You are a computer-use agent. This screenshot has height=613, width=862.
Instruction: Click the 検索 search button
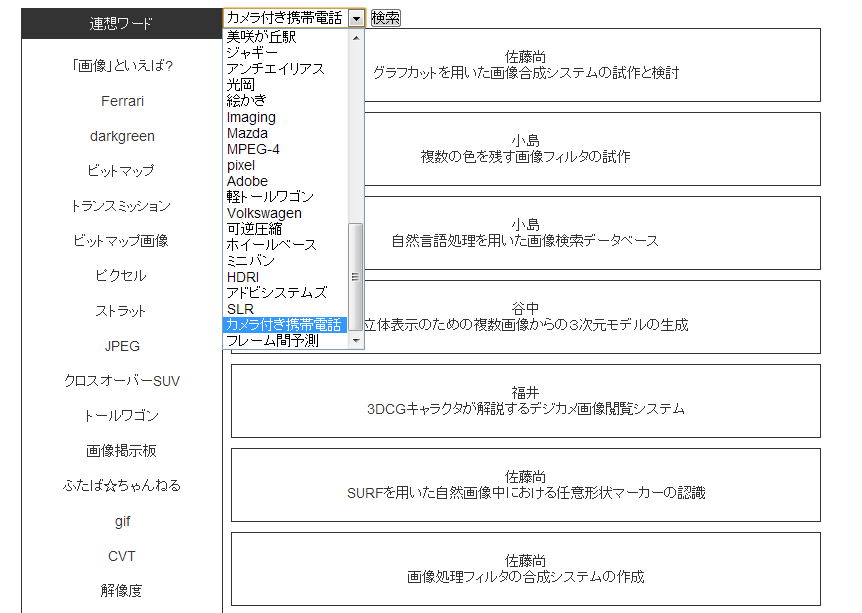[x=385, y=18]
